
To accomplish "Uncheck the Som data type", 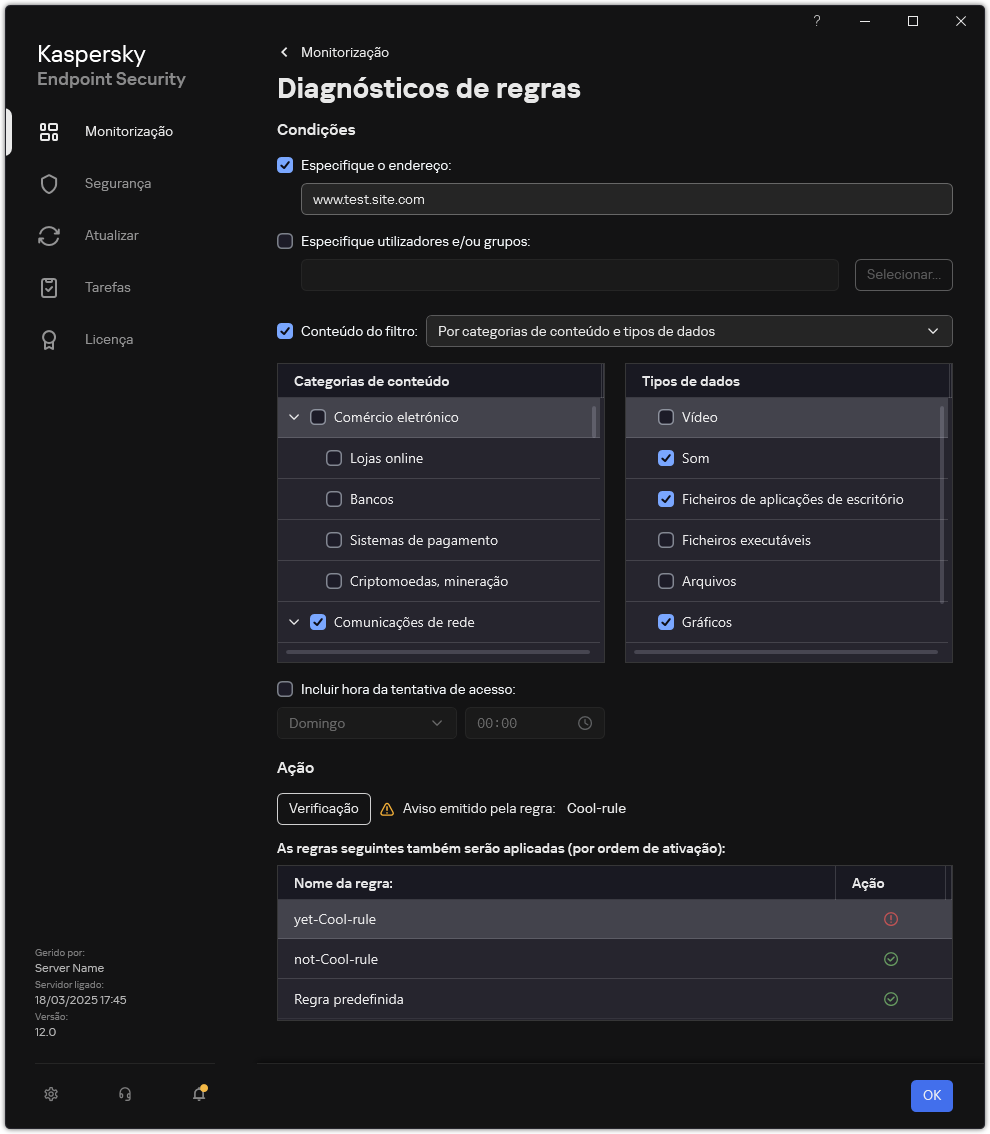I will coord(665,458).
